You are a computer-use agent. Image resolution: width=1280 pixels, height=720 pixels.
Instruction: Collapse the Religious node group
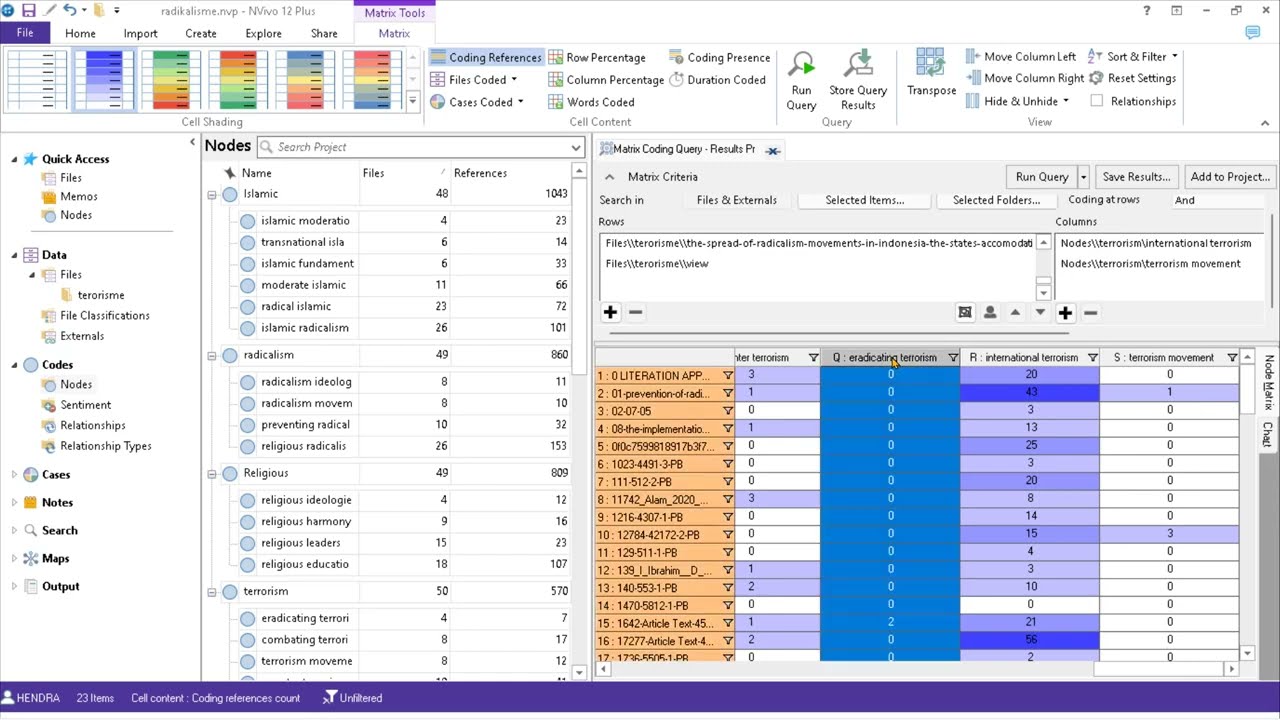click(x=212, y=473)
